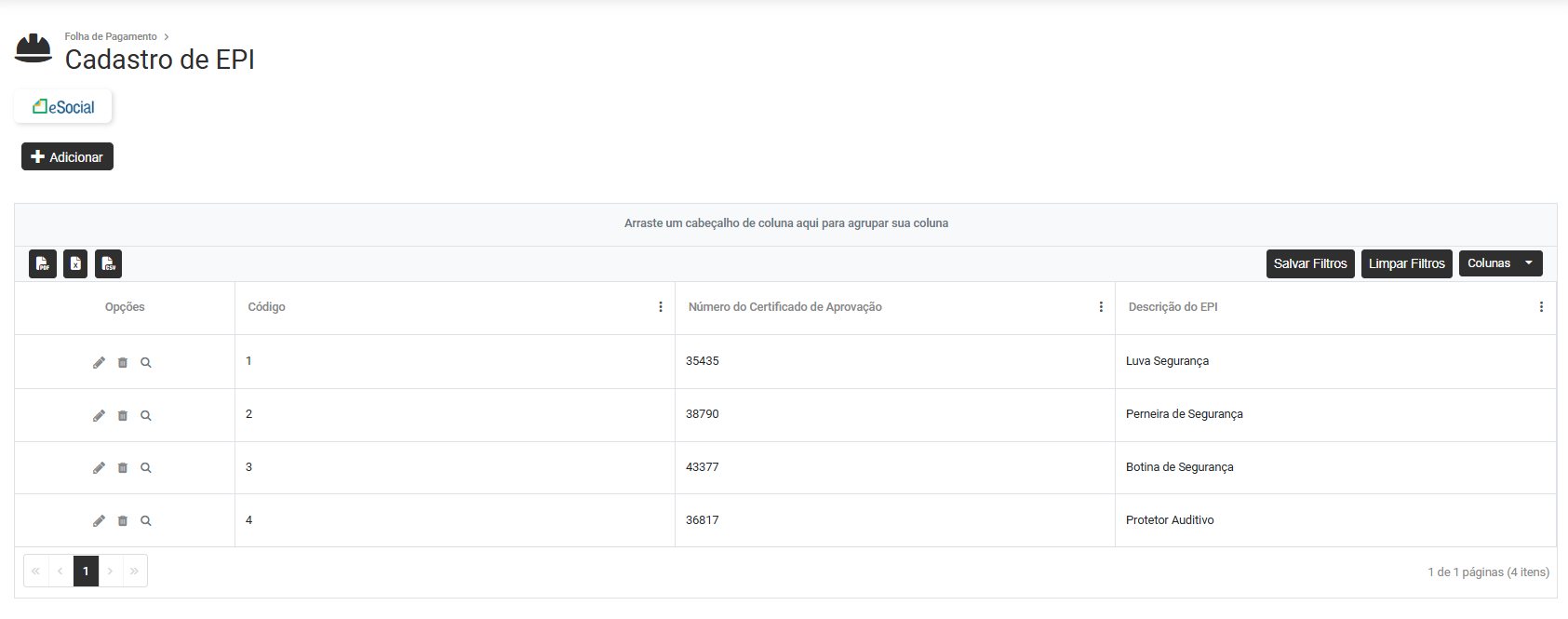Viewport: 1568px width, 619px height.
Task: Export the table to Excel
Action: [x=75, y=264]
